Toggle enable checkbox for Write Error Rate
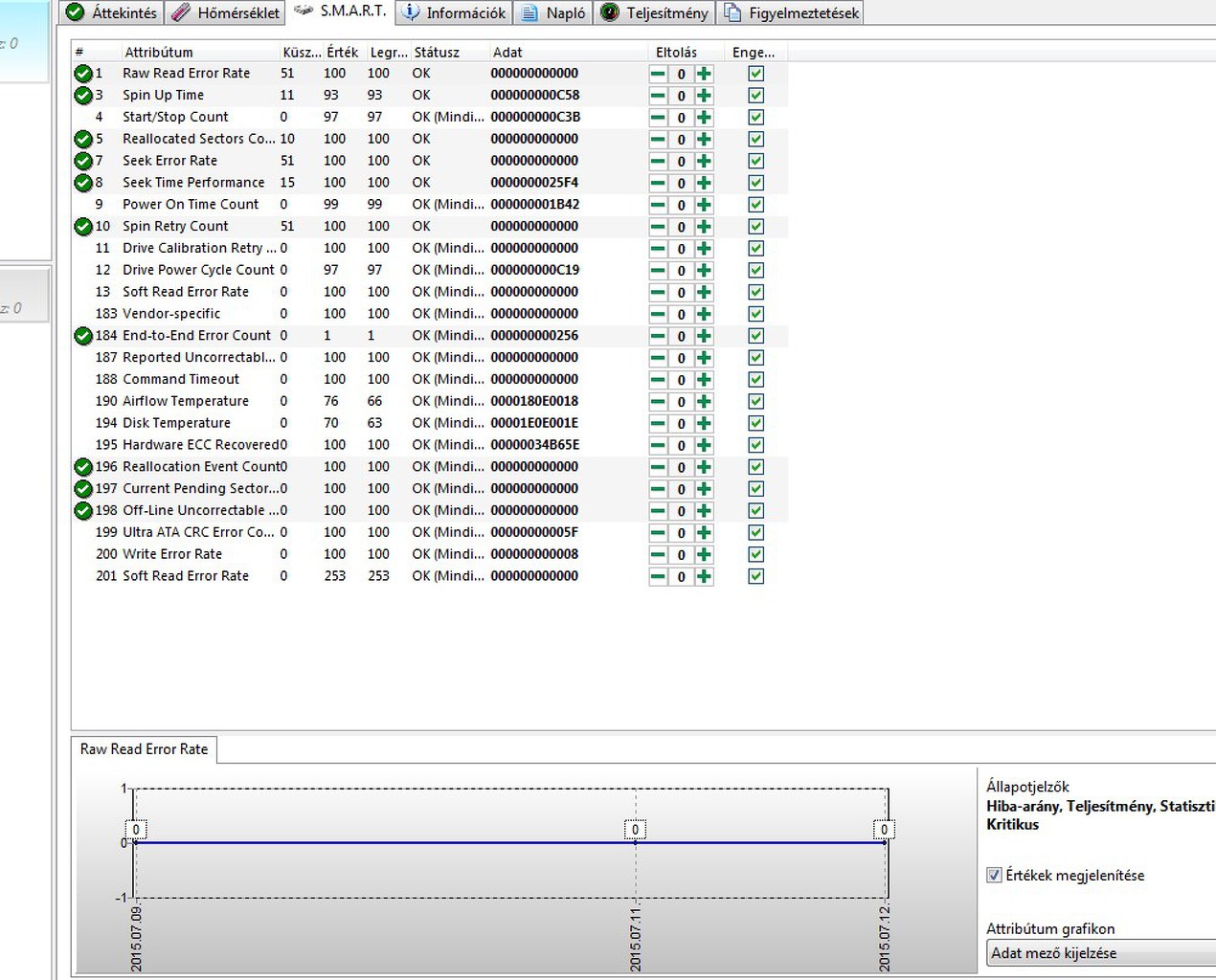The width and height of the screenshot is (1216, 980). (756, 555)
